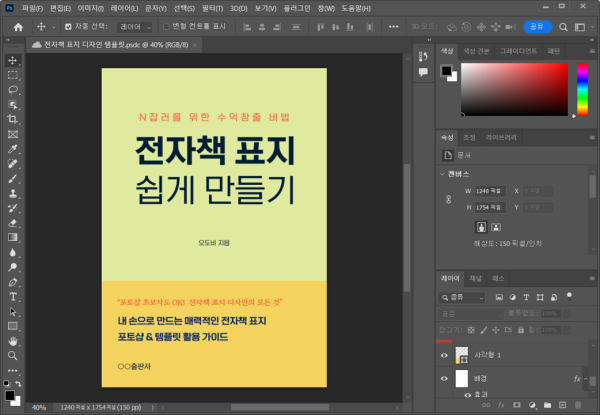Click the Home icon in options bar
The width and height of the screenshot is (600, 415).
coord(17,27)
